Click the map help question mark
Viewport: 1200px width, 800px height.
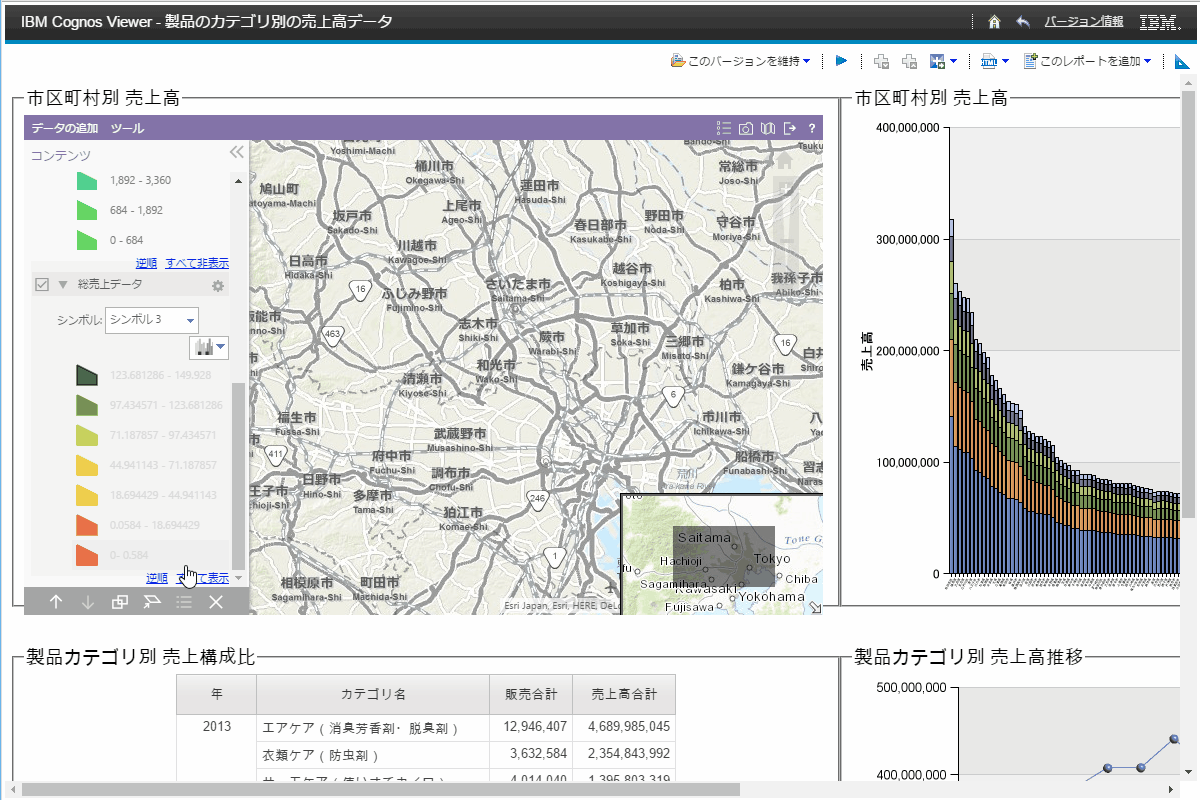(x=812, y=128)
